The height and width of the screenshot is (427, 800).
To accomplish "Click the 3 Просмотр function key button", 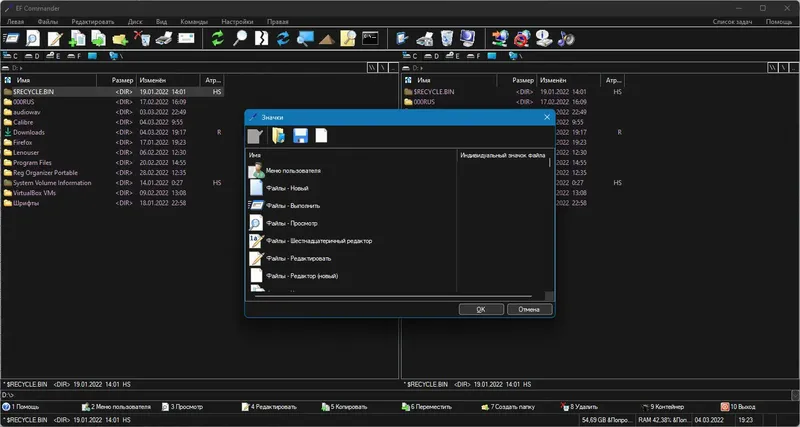I will coord(182,407).
